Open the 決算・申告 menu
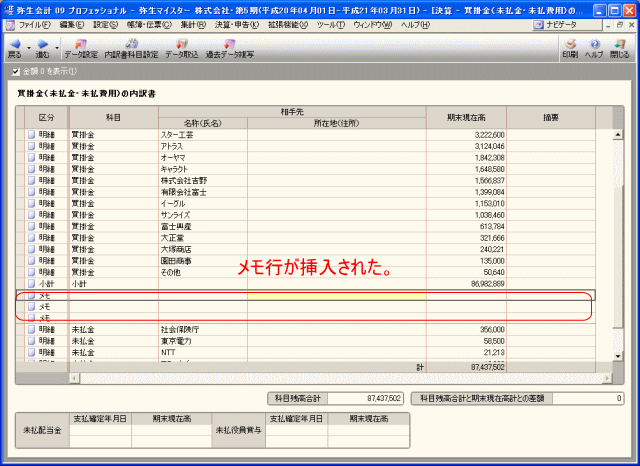The height and width of the screenshot is (466, 640). (x=237, y=25)
